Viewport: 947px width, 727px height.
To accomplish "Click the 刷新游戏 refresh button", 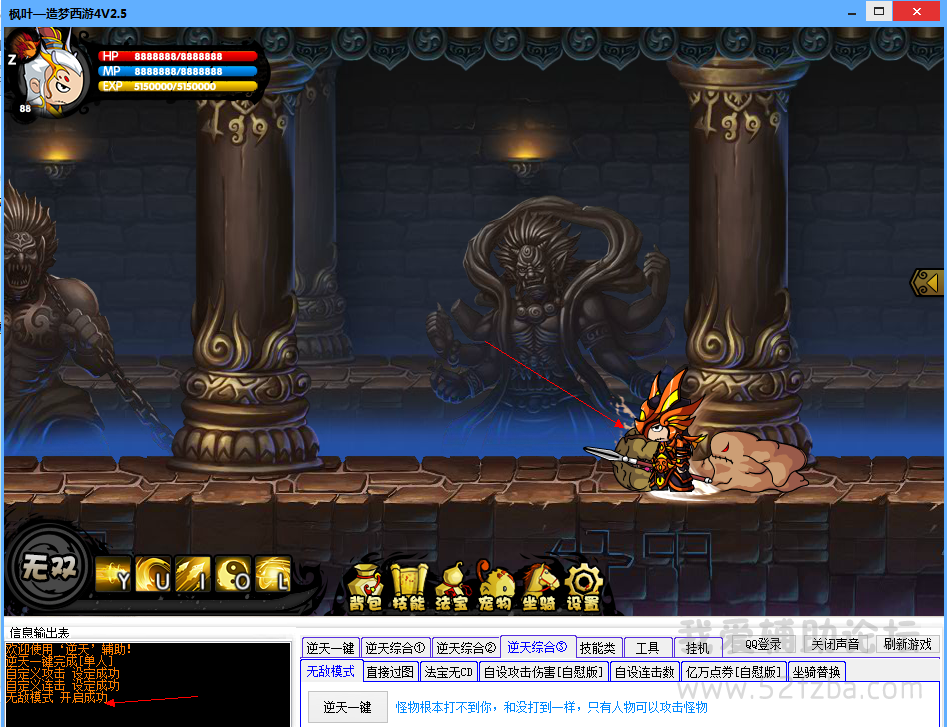I will click(907, 644).
